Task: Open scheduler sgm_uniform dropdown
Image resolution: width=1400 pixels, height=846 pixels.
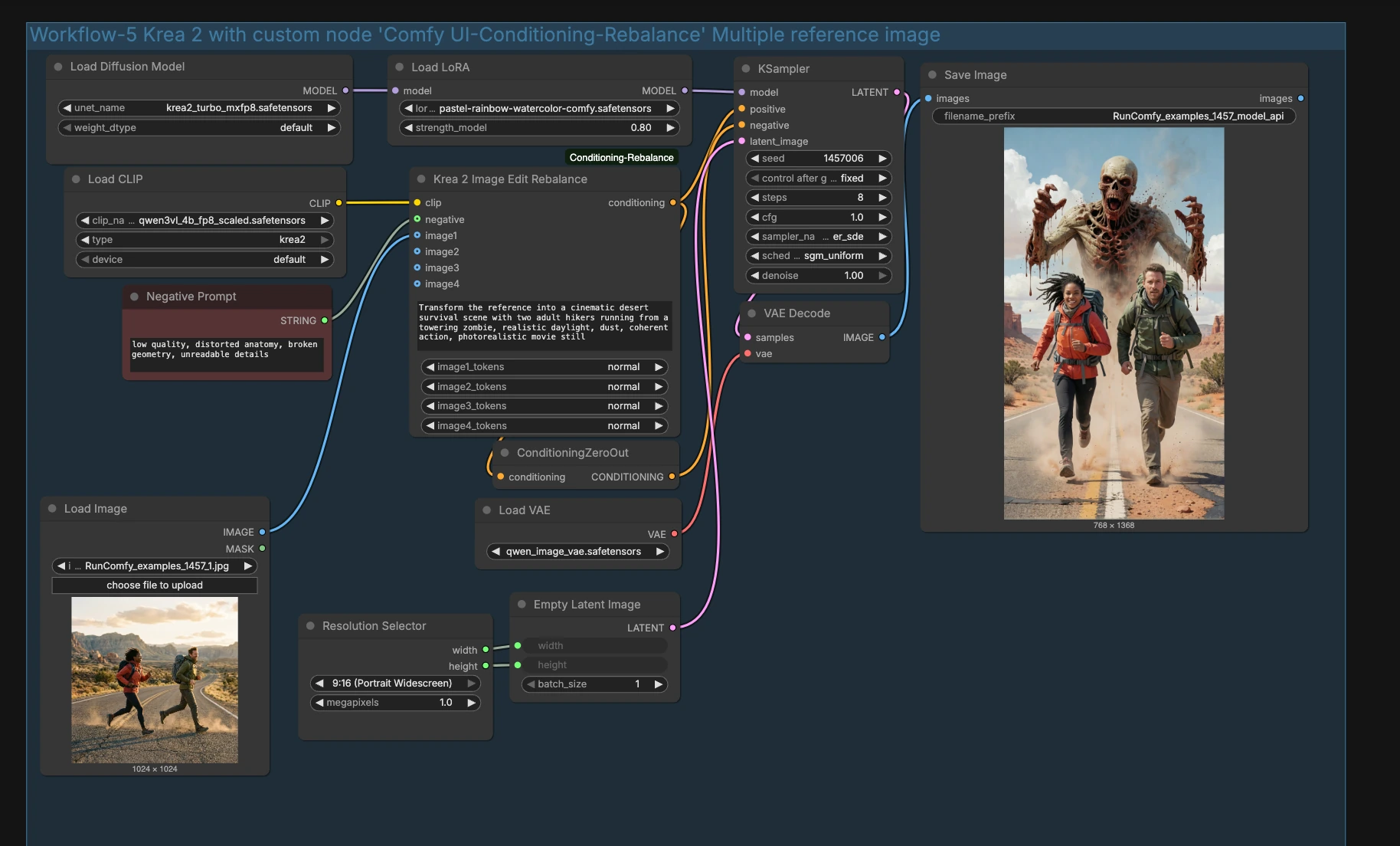Action: [819, 256]
